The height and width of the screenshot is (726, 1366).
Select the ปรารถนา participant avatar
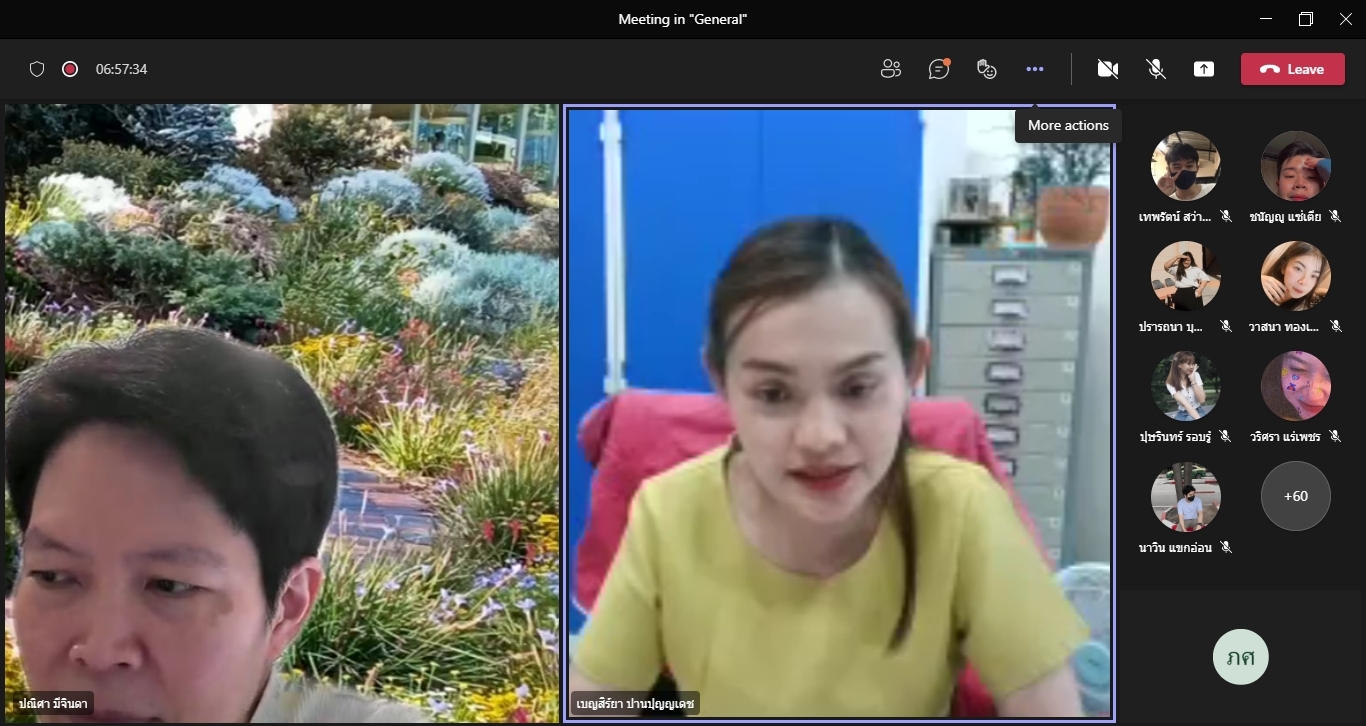1186,276
